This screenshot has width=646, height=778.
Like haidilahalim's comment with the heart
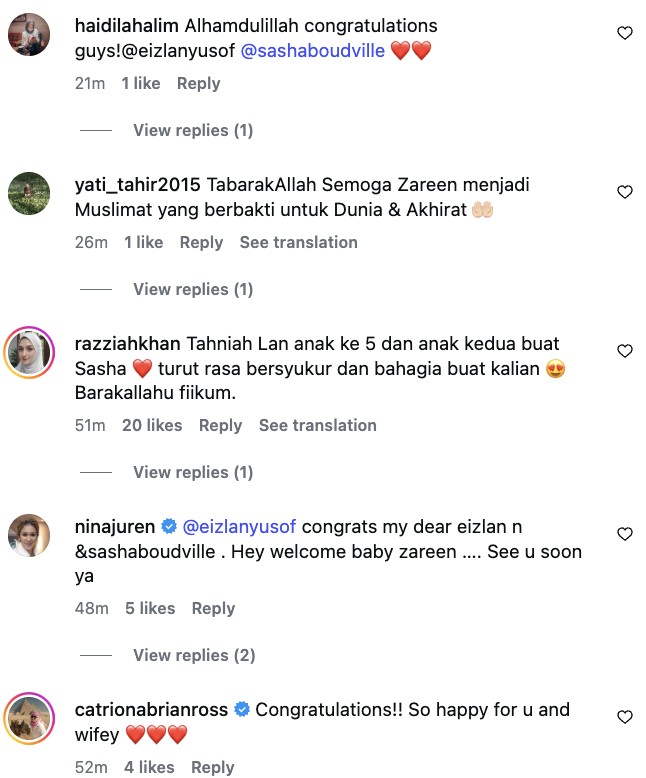click(625, 33)
